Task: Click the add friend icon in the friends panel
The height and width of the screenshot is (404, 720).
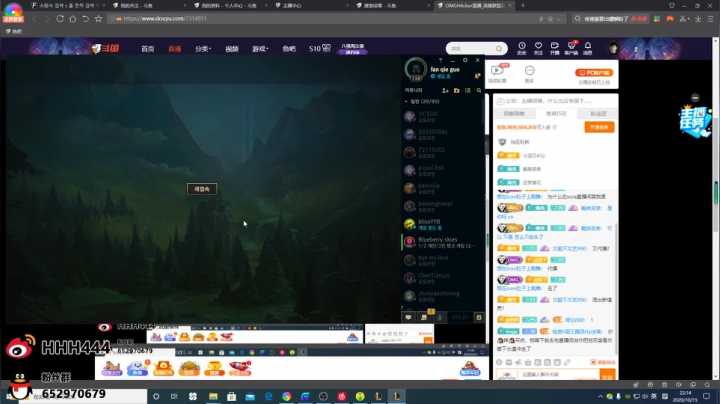Action: click(445, 90)
